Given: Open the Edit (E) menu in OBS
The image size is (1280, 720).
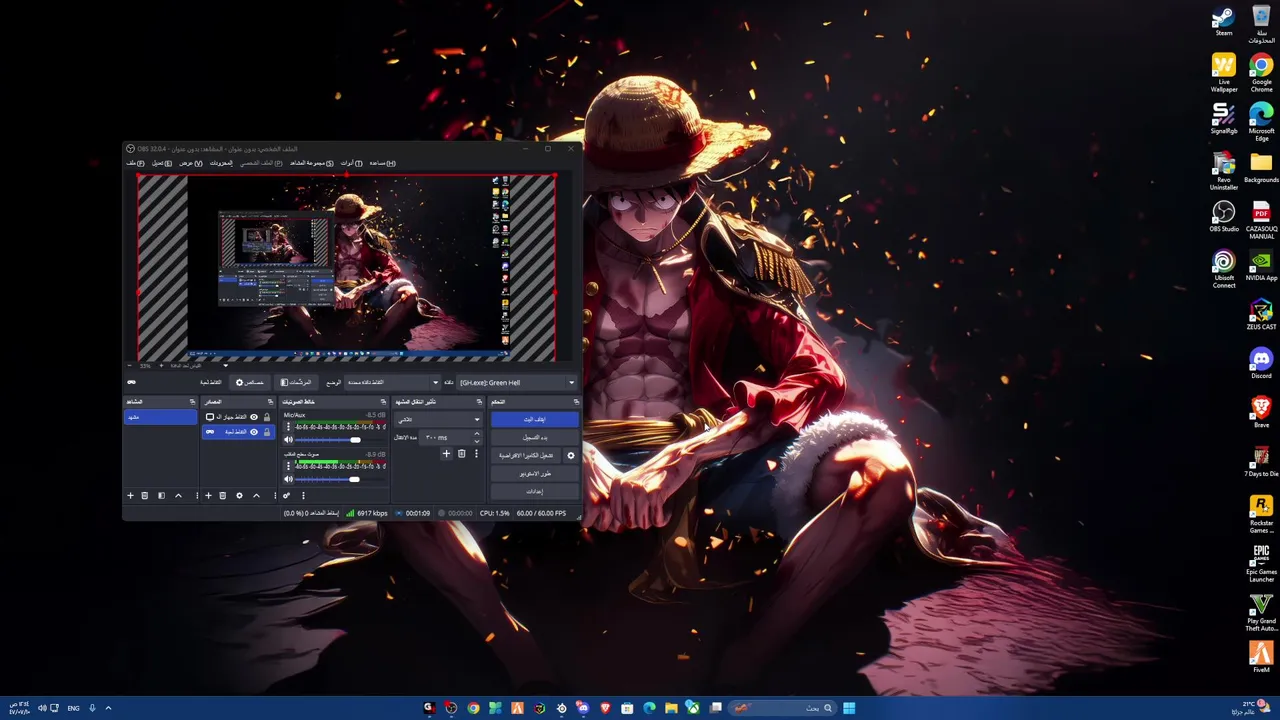Looking at the screenshot, I should point(161,163).
